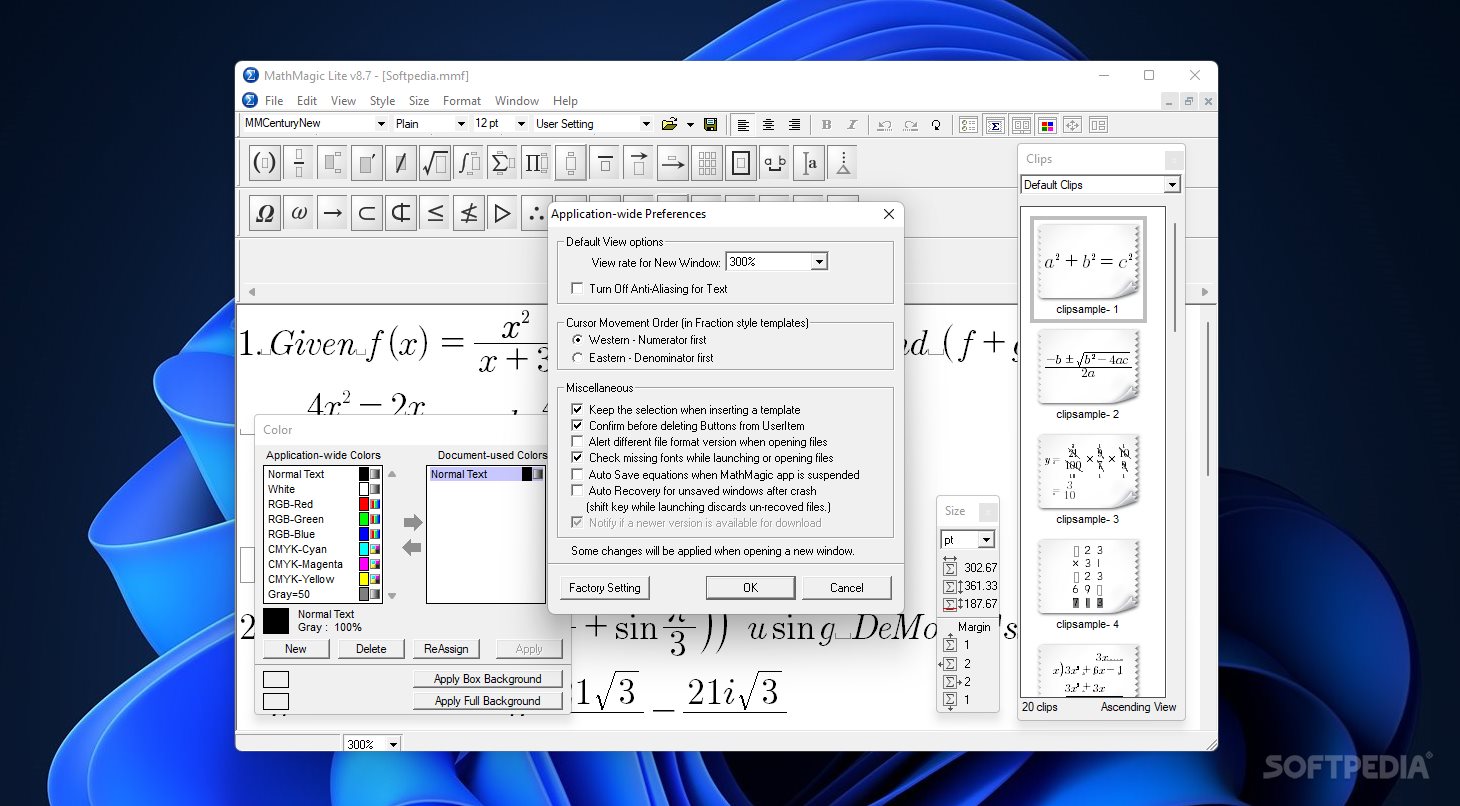Viewport: 1460px width, 806px height.
Task: Toggle the Sigma symbol palette window icon
Action: (x=995, y=125)
